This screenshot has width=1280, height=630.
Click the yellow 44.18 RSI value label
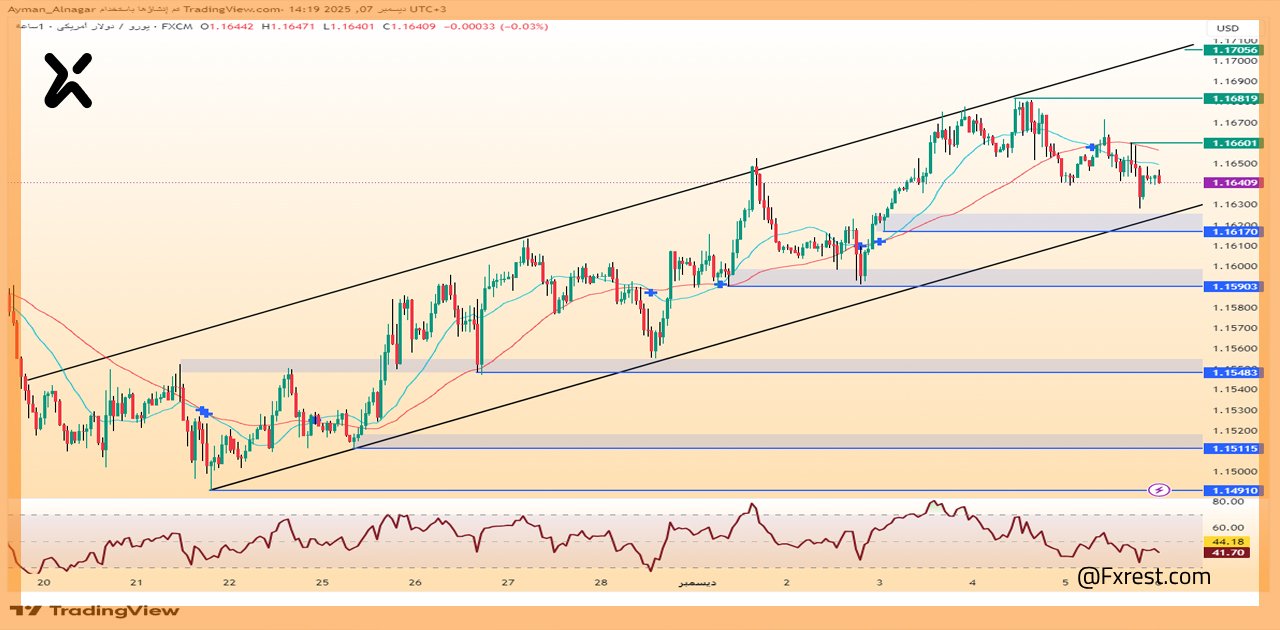point(1230,541)
